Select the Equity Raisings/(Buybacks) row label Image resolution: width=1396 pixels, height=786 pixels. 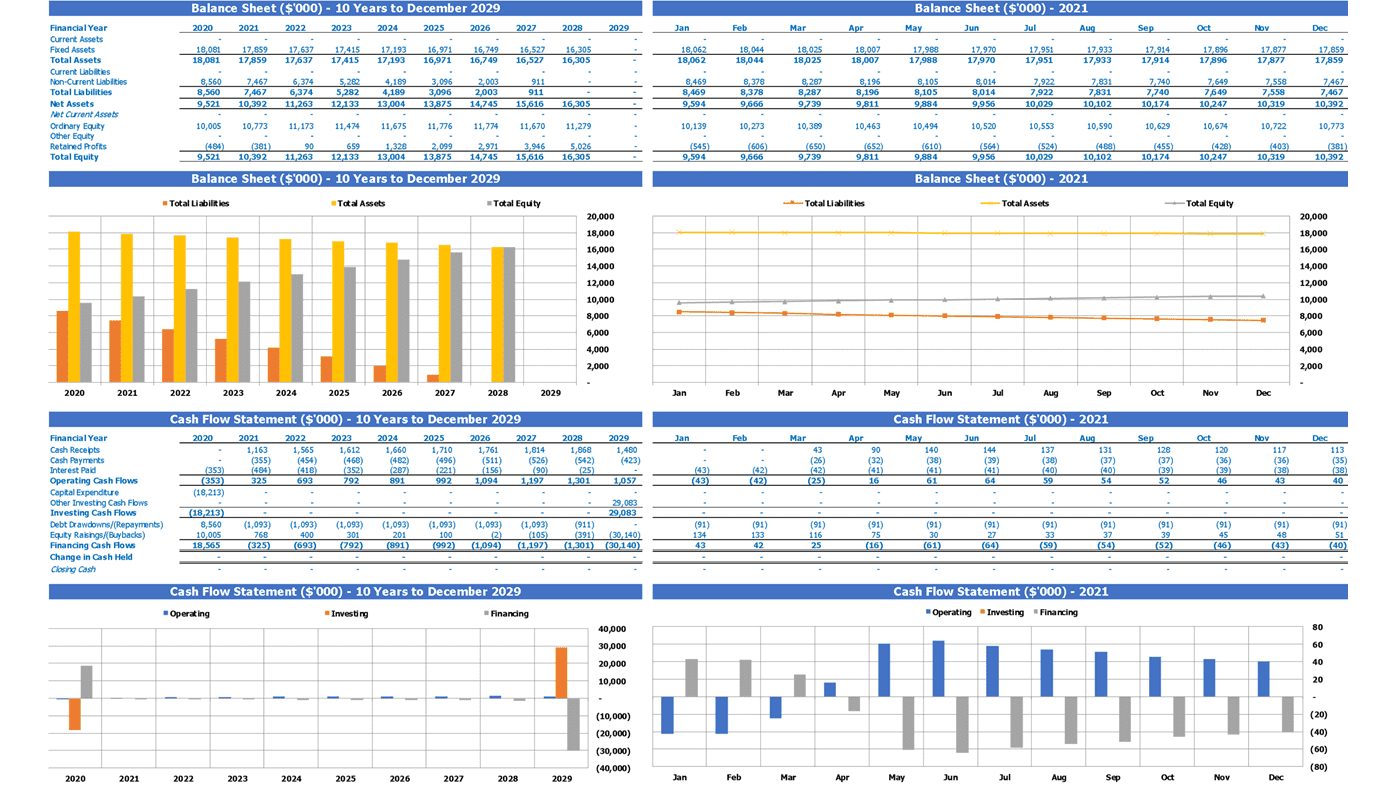[97, 535]
